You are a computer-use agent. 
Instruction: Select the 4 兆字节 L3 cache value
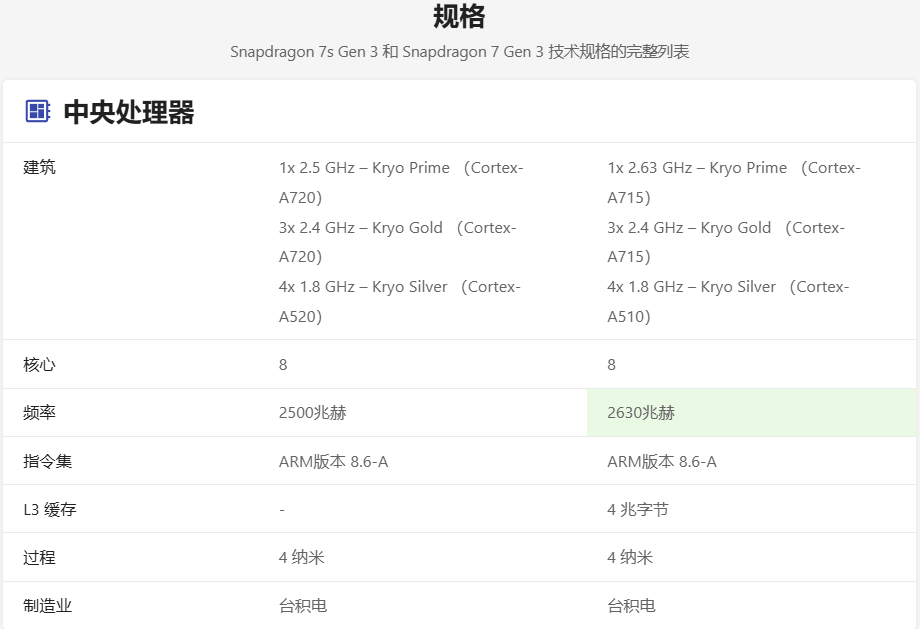click(x=638, y=509)
